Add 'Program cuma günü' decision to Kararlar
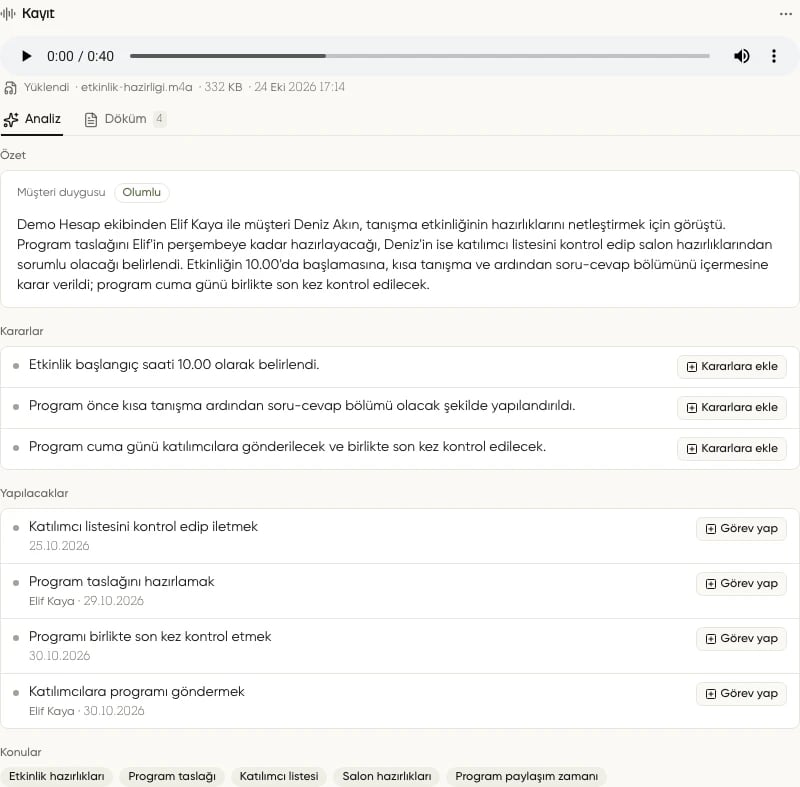This screenshot has height=787, width=800. 732,448
